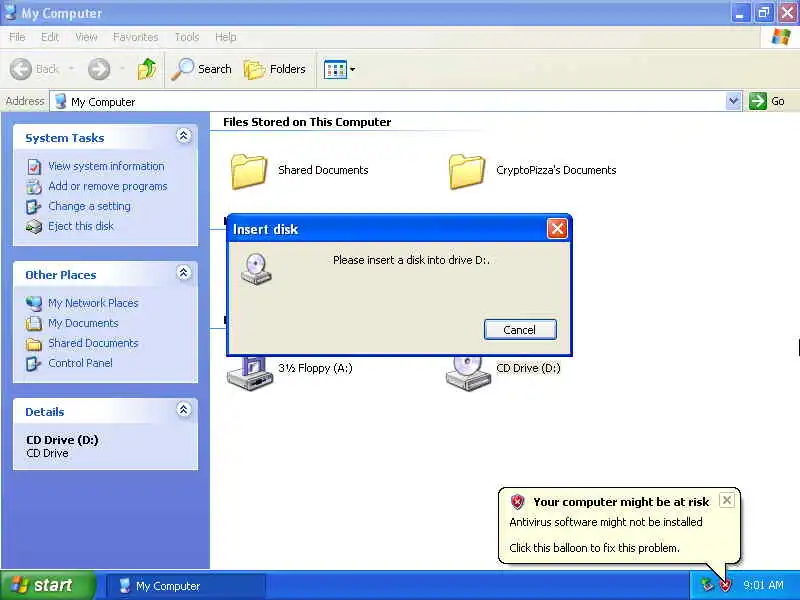Click Change a setting link
Image resolution: width=800 pixels, height=600 pixels.
(89, 206)
